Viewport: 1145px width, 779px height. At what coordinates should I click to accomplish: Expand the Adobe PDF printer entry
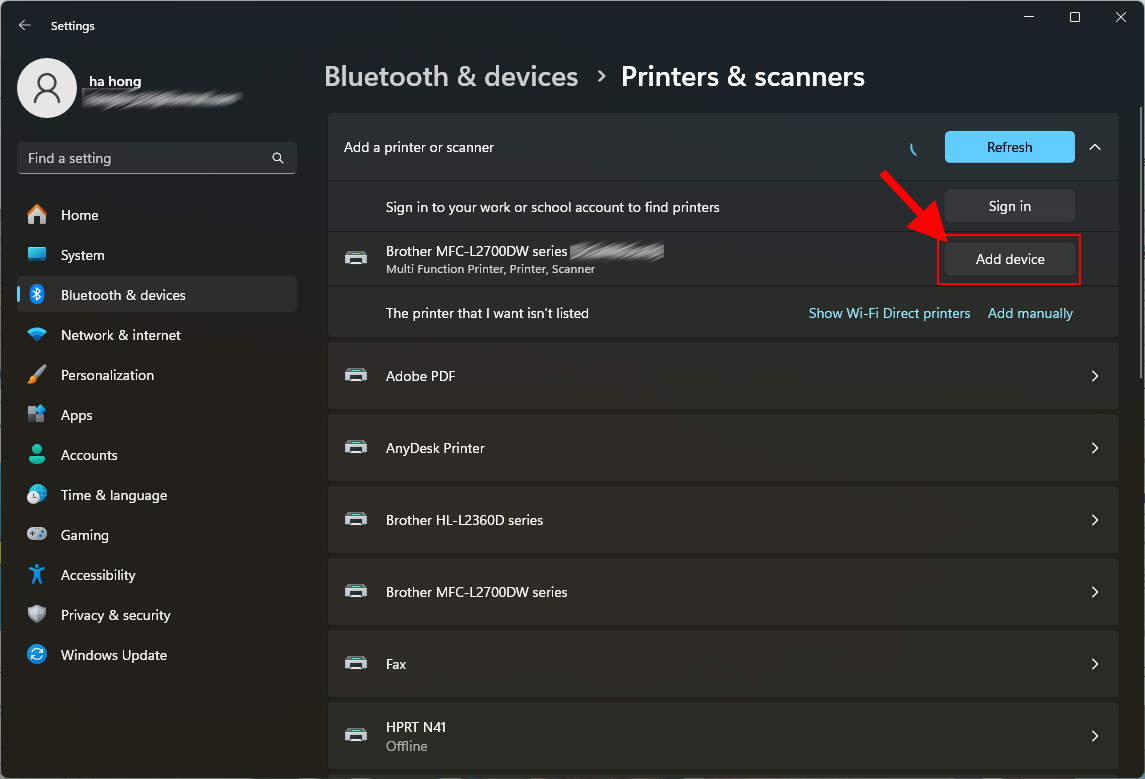[1095, 376]
